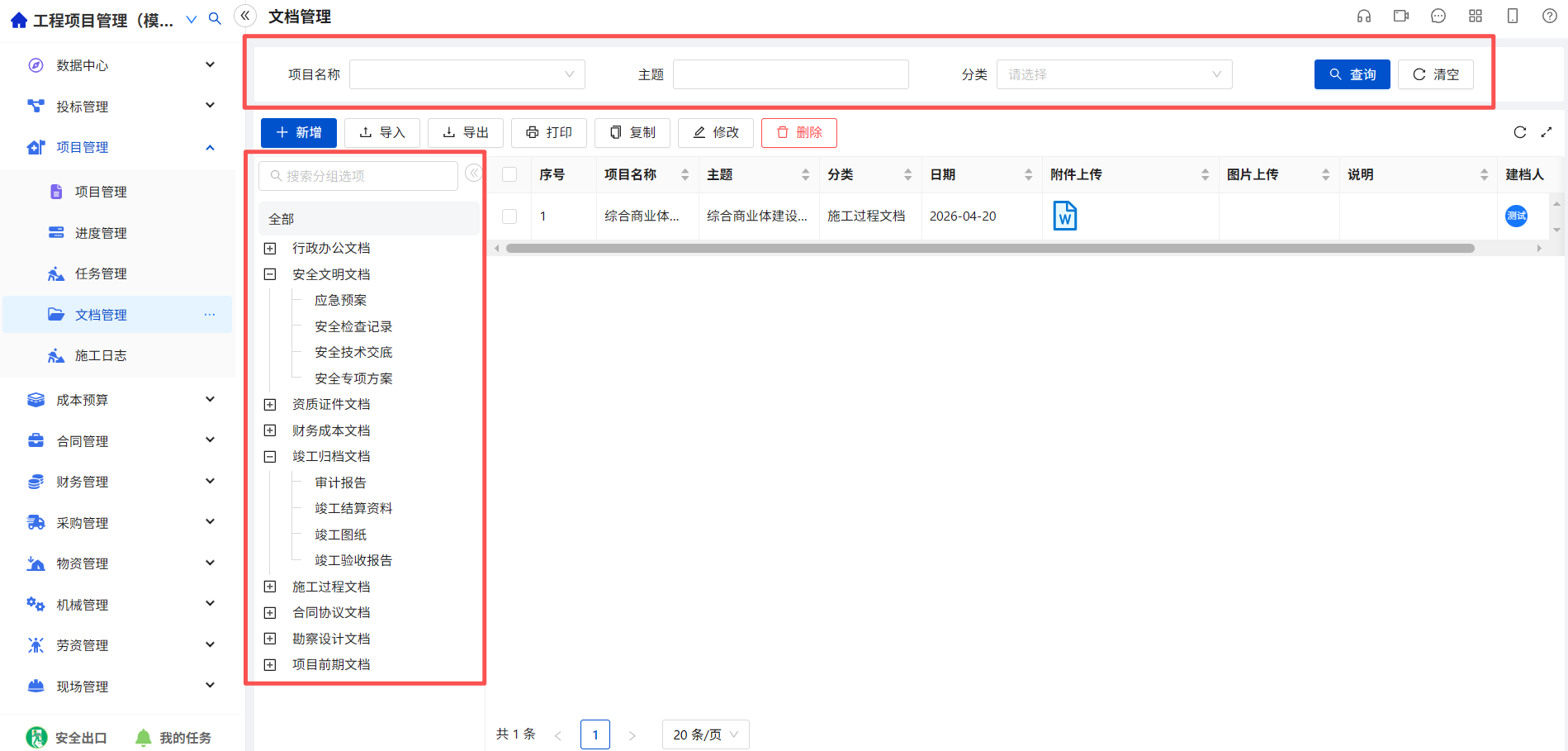1568x751 pixels.
Task: Click the mobile device icon
Action: [x=1513, y=16]
